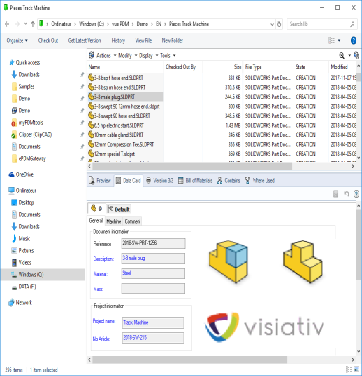Click the View File command
This screenshot has height=376, width=362.
144,41
